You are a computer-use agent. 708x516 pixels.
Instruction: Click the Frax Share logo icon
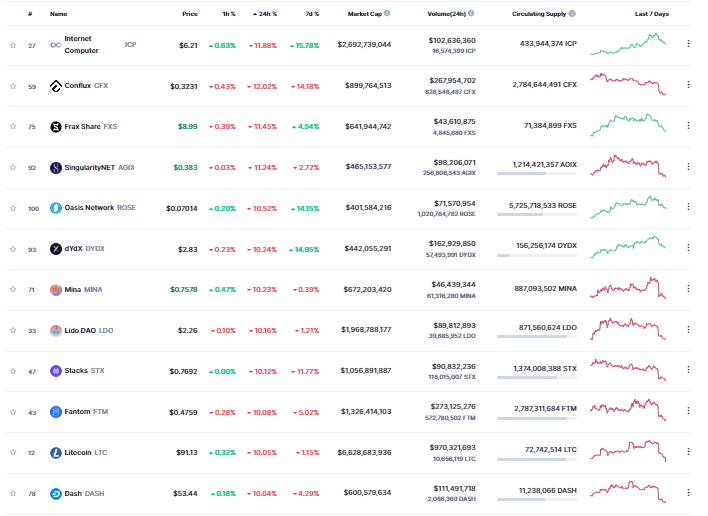click(x=56, y=127)
